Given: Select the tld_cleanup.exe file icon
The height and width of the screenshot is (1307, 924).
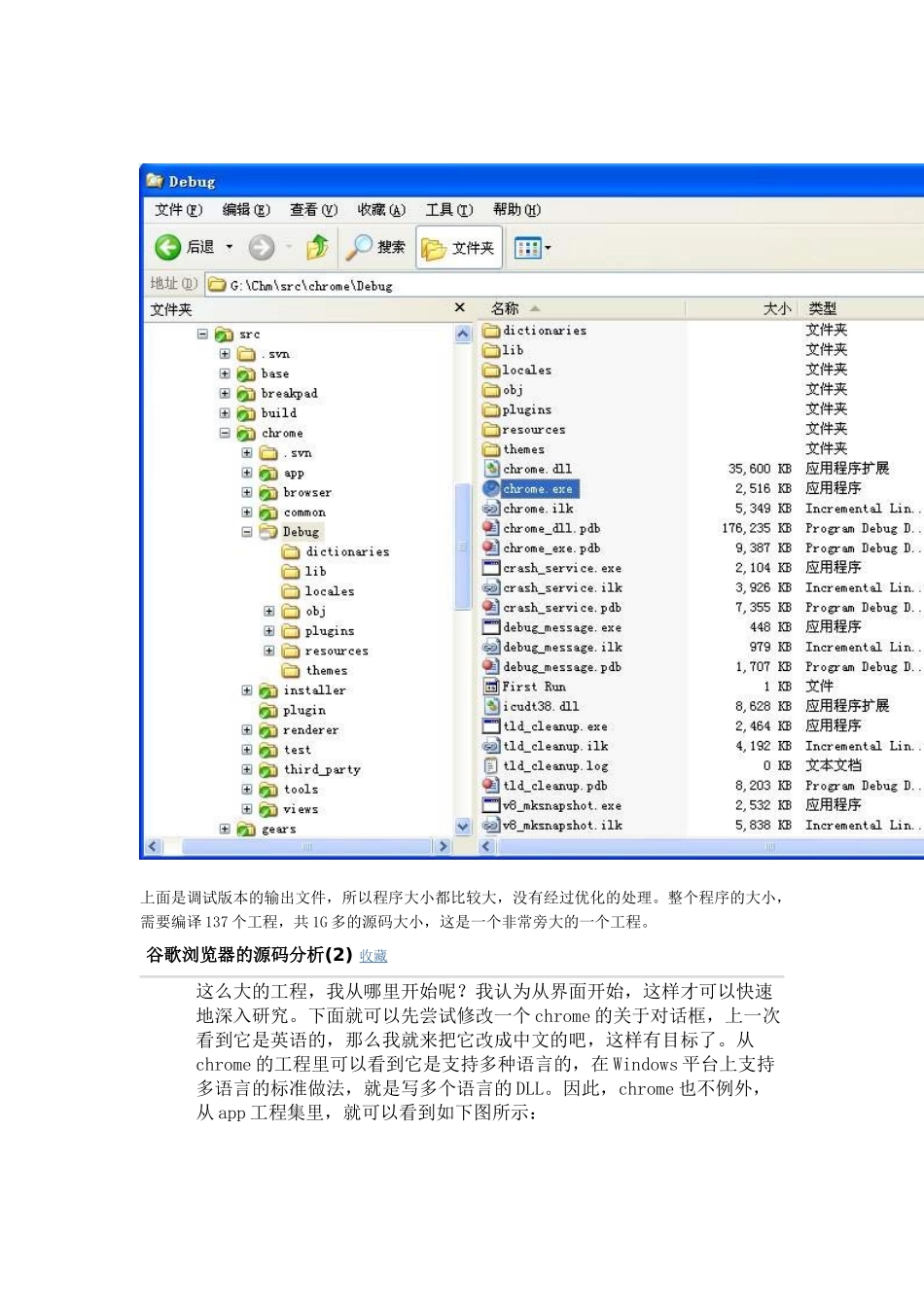Looking at the screenshot, I should tap(492, 726).
